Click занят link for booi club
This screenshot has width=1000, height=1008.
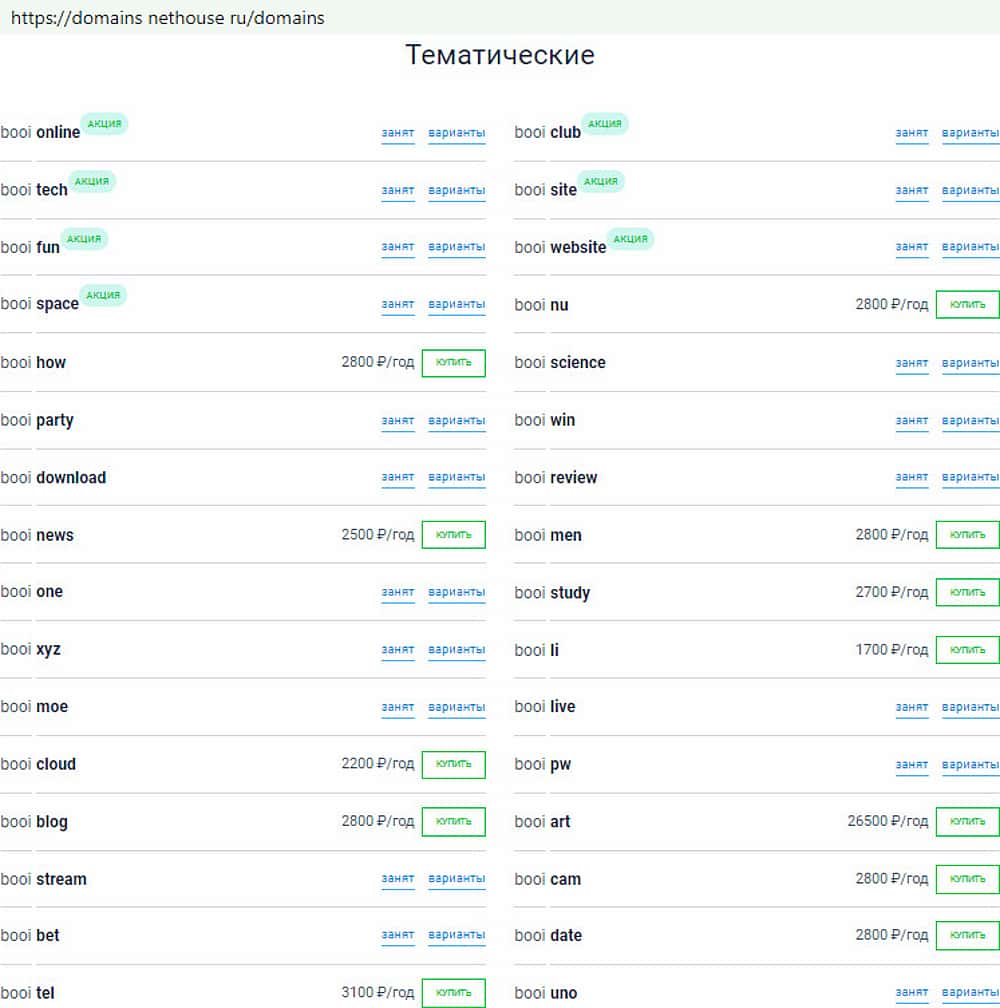coord(912,133)
